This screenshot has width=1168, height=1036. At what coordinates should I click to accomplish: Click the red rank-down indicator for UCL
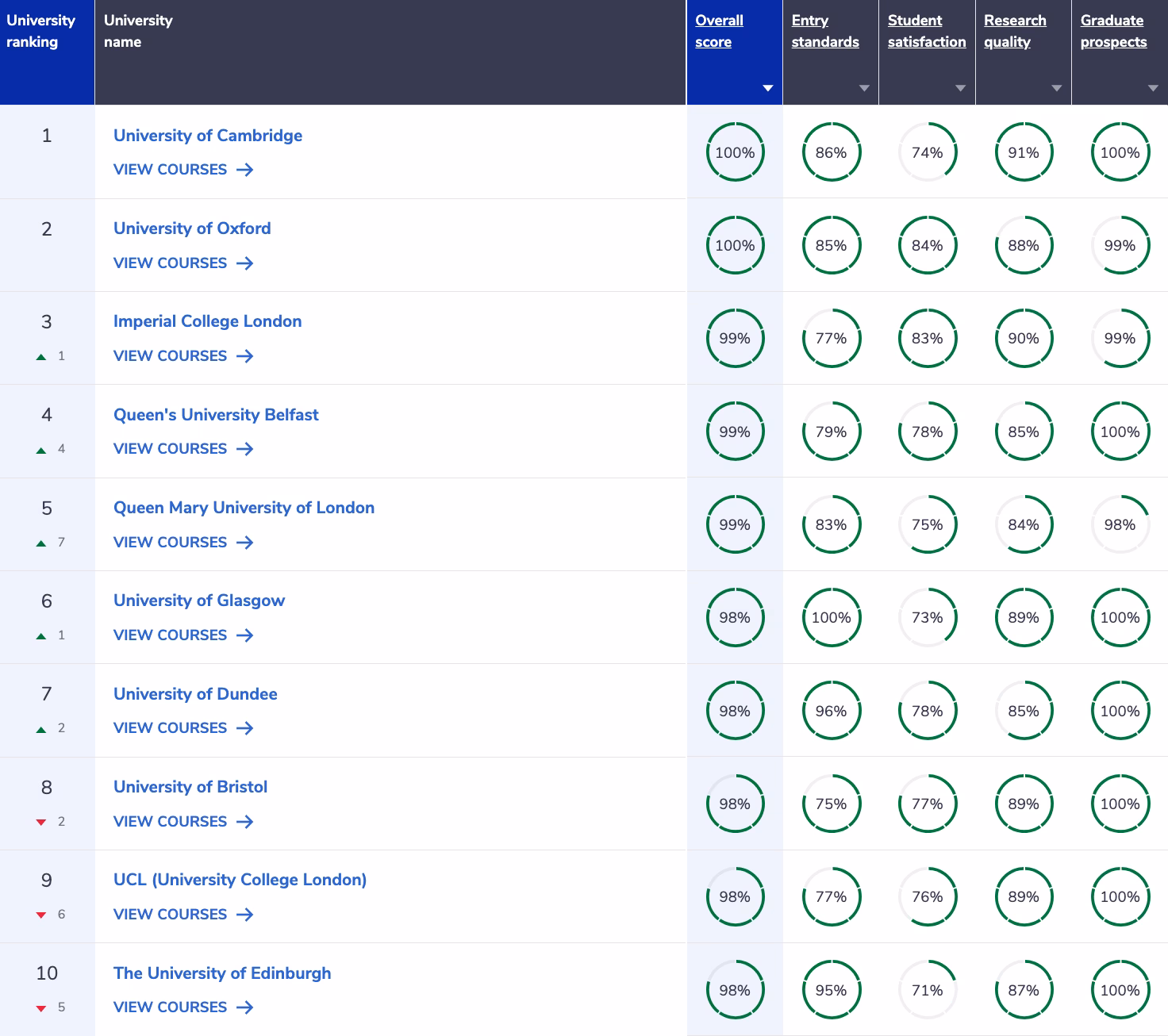click(41, 914)
